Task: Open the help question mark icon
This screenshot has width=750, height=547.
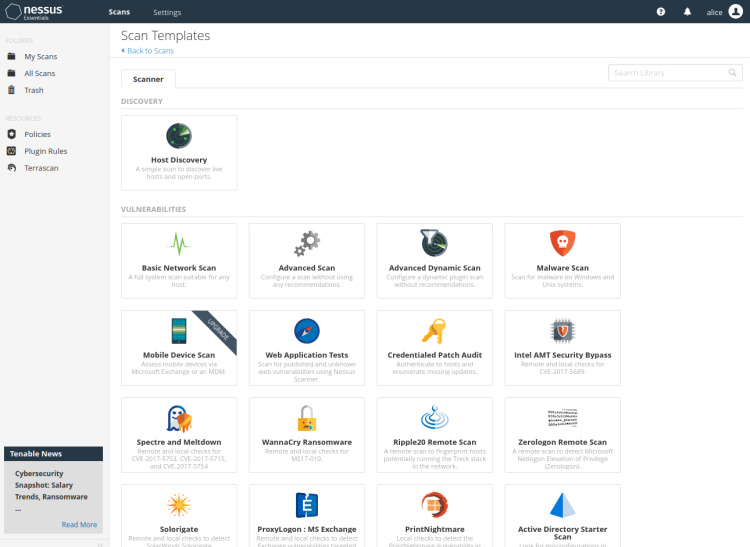Action: coord(661,12)
